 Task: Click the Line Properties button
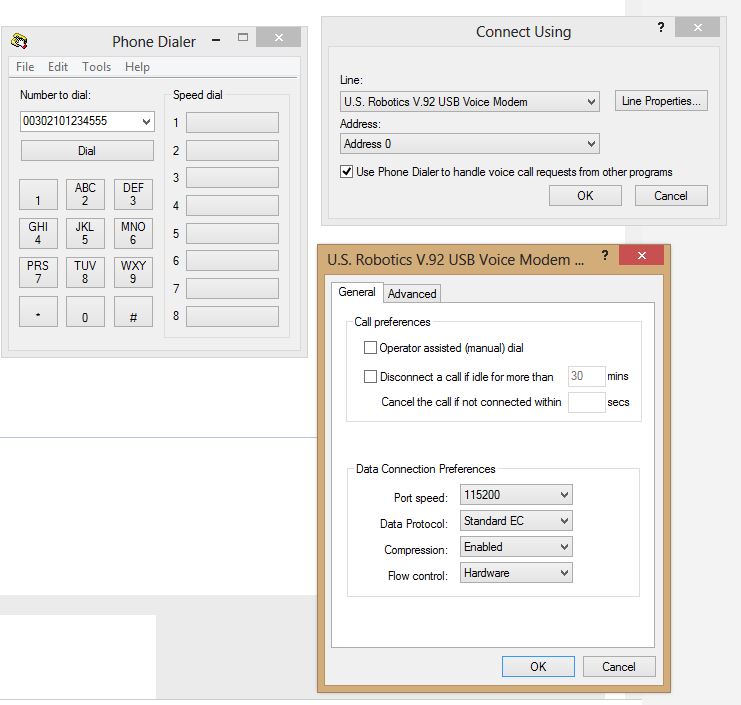[661, 101]
